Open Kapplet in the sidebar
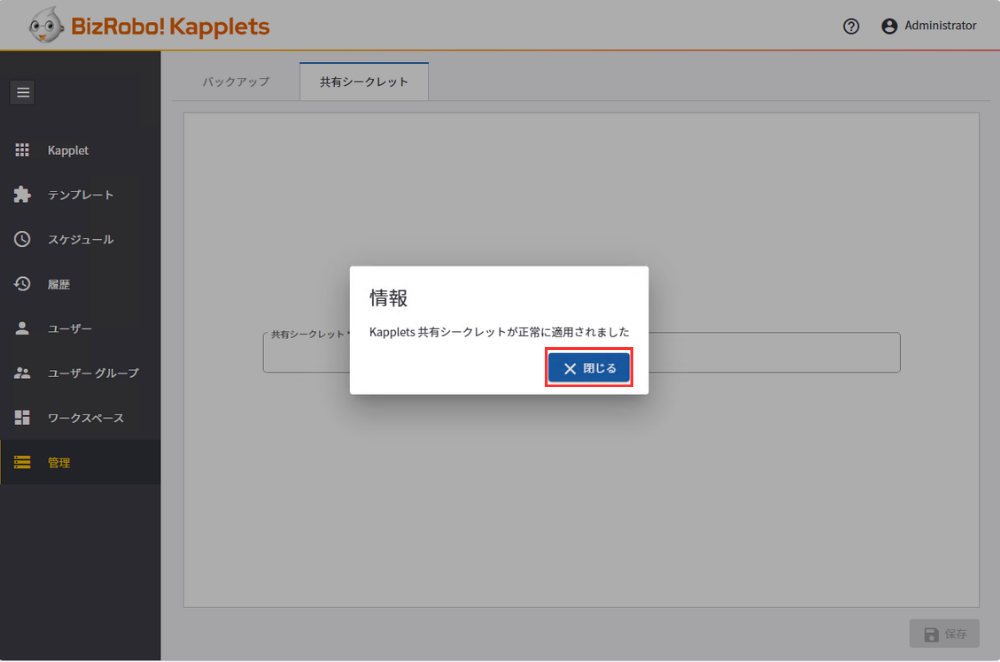 click(80, 150)
